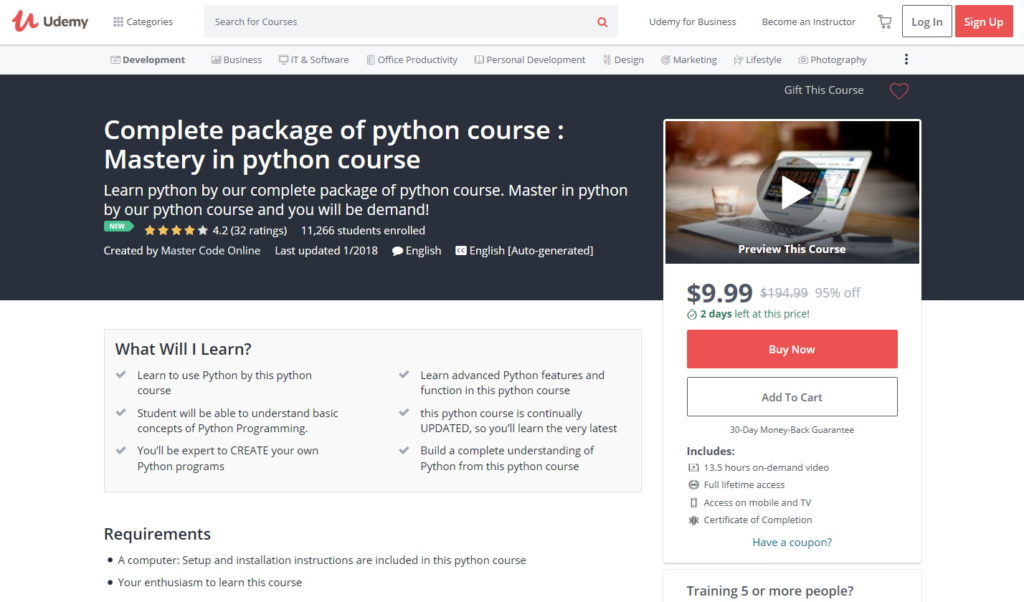Click the three-dot more categories icon

tap(906, 60)
